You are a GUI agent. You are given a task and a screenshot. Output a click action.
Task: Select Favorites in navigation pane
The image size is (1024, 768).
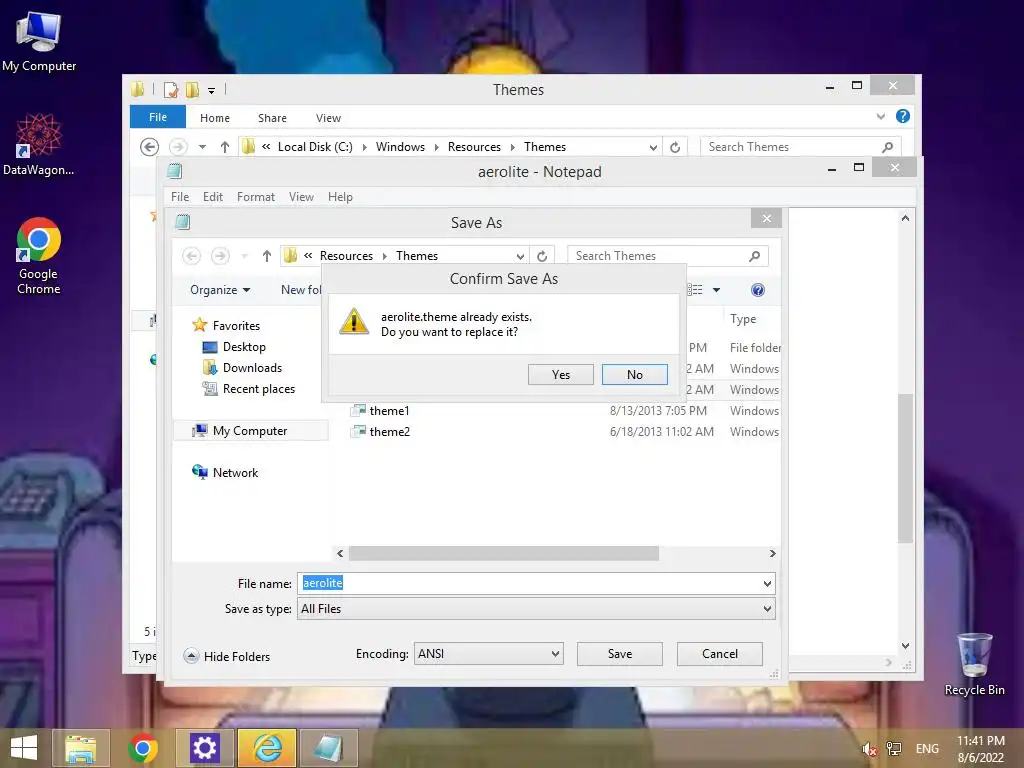(x=226, y=325)
